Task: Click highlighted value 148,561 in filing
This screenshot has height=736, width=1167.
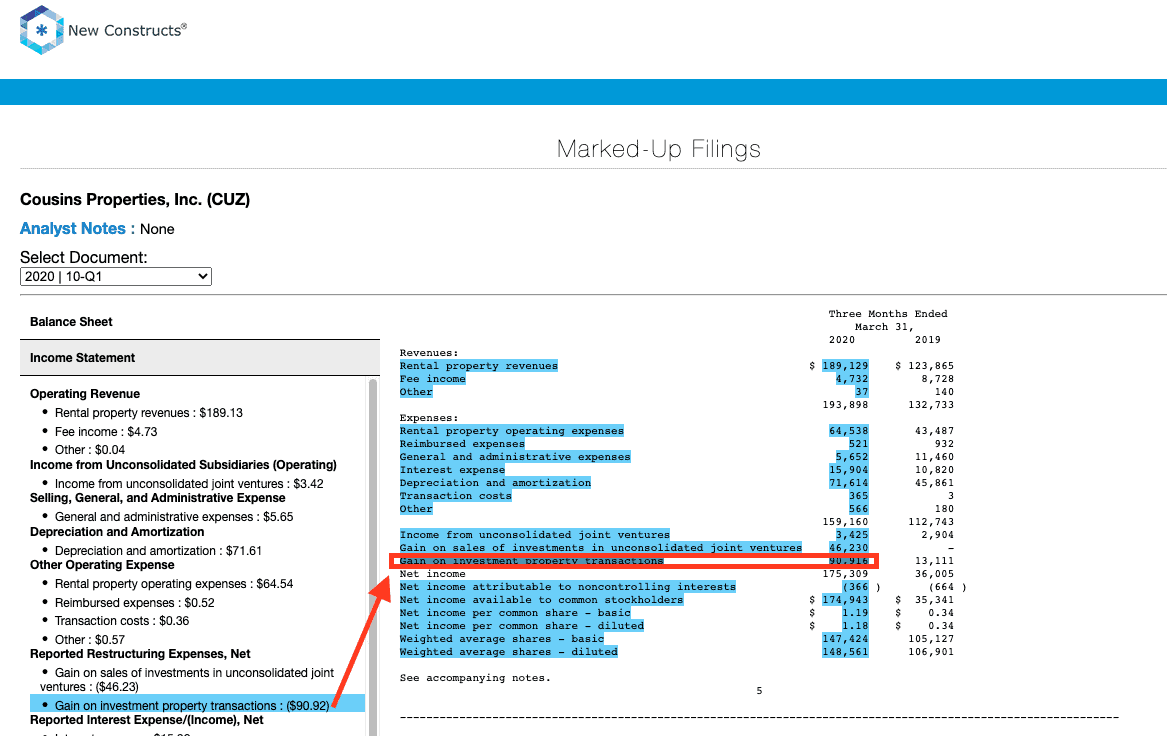Action: pyautogui.click(x=845, y=652)
